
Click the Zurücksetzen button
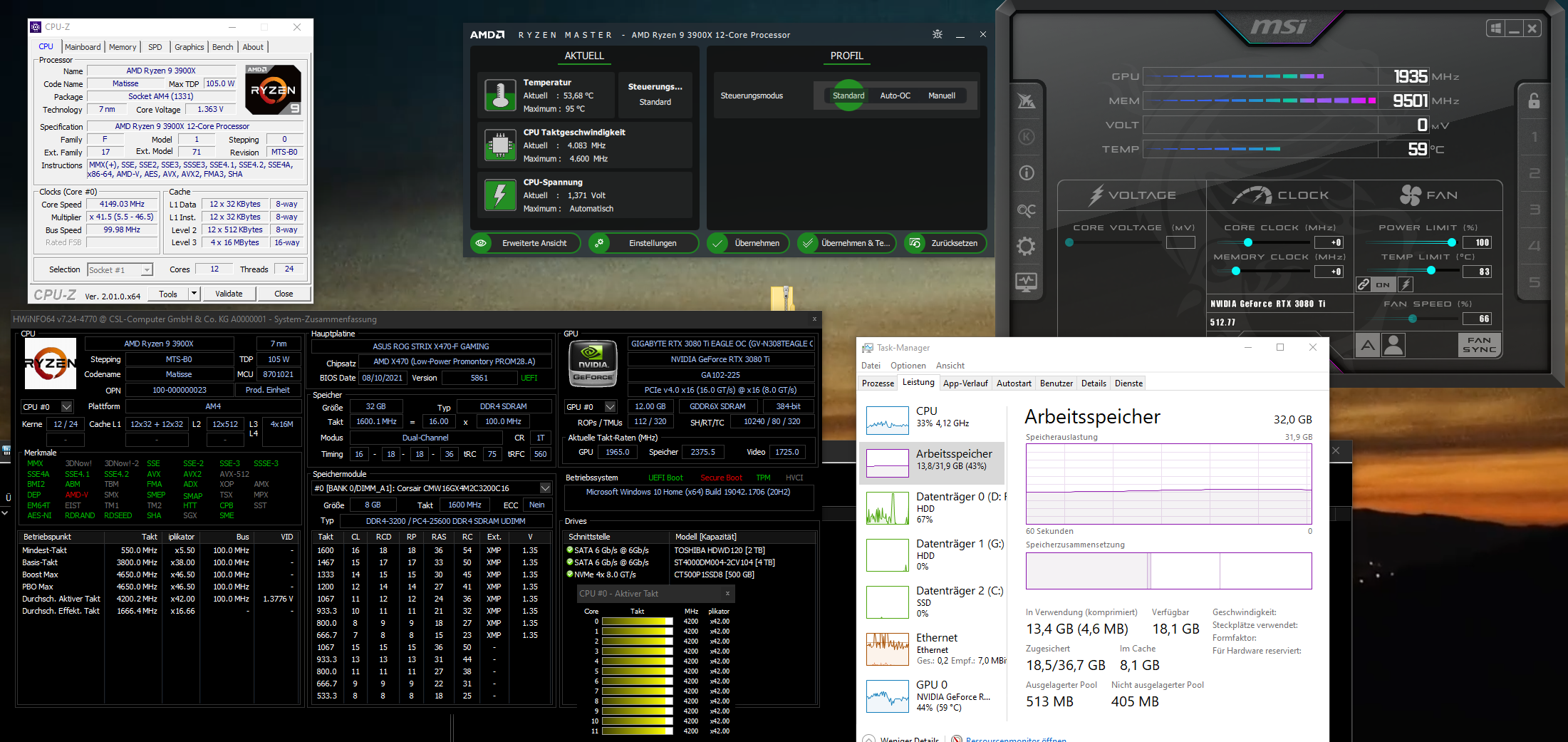pyautogui.click(x=945, y=243)
